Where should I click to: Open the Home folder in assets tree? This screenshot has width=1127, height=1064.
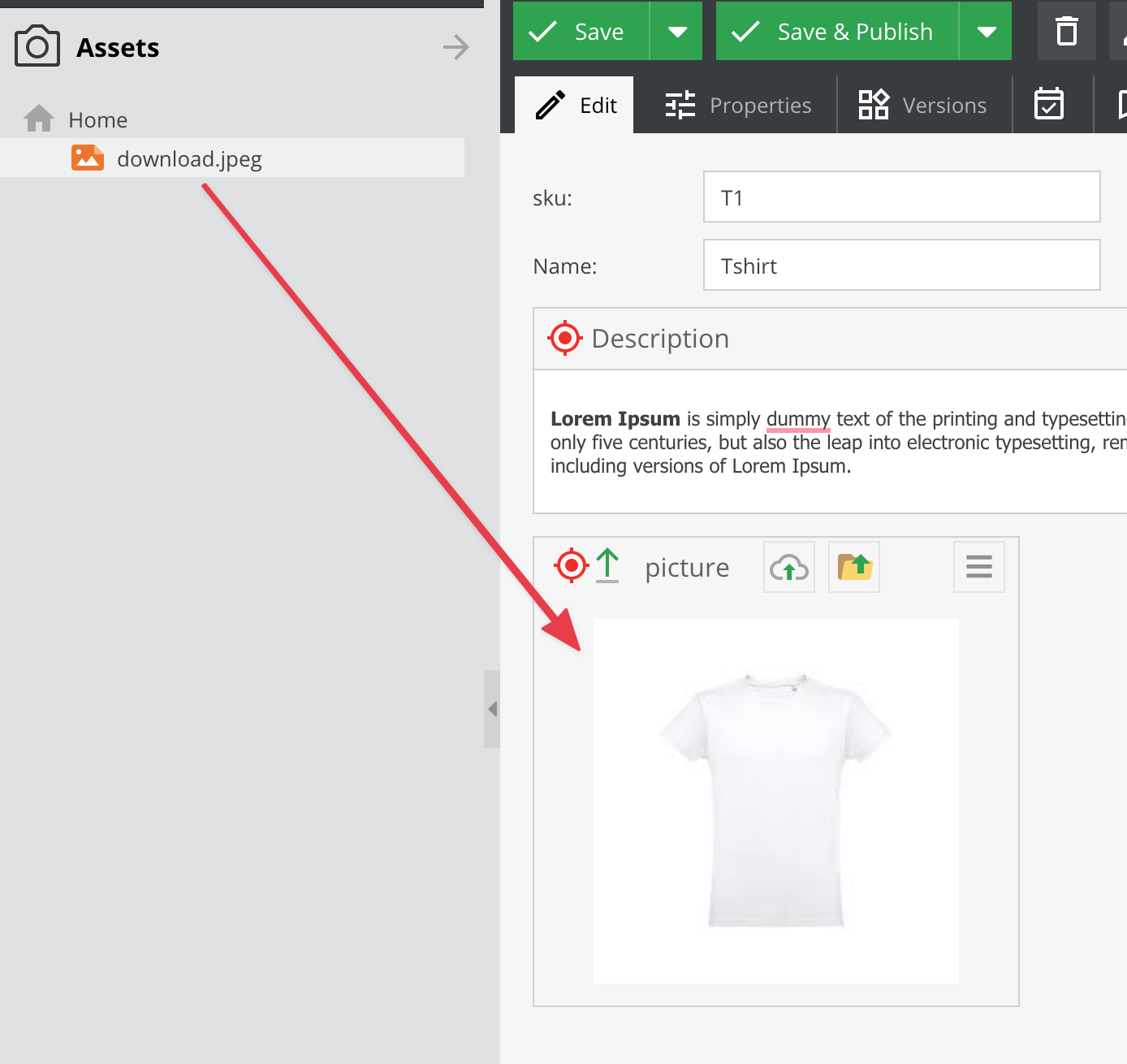coord(97,120)
